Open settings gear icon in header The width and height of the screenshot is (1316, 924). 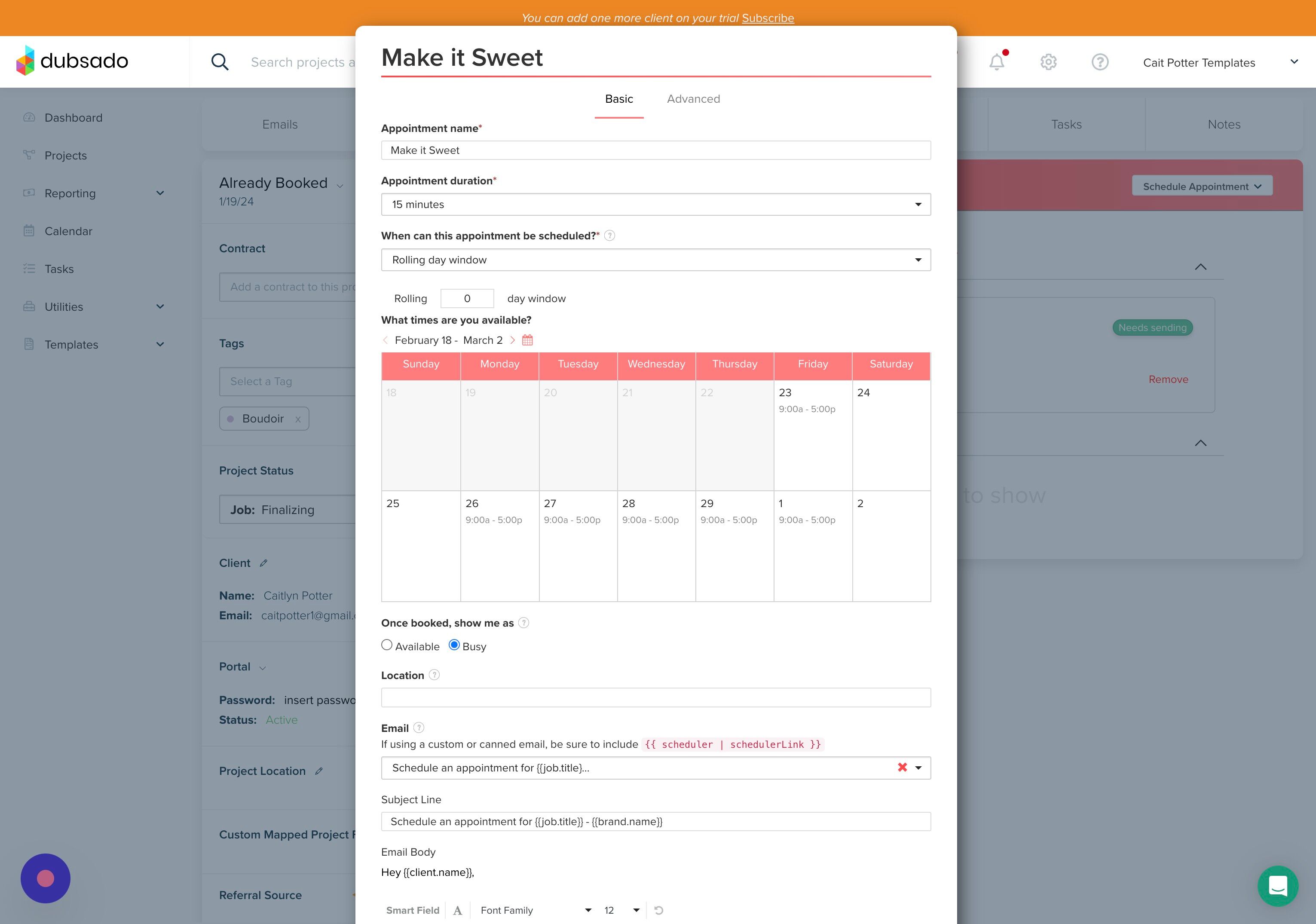[x=1048, y=62]
